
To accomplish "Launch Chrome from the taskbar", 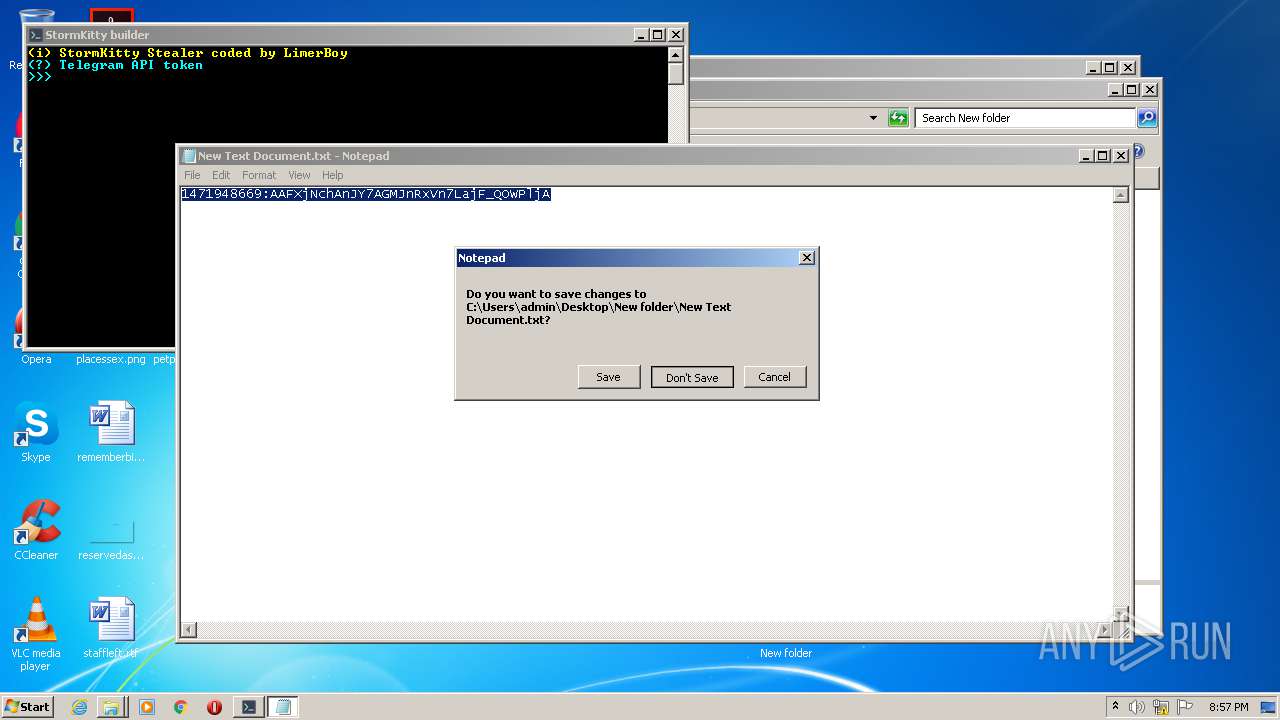I will (x=180, y=707).
